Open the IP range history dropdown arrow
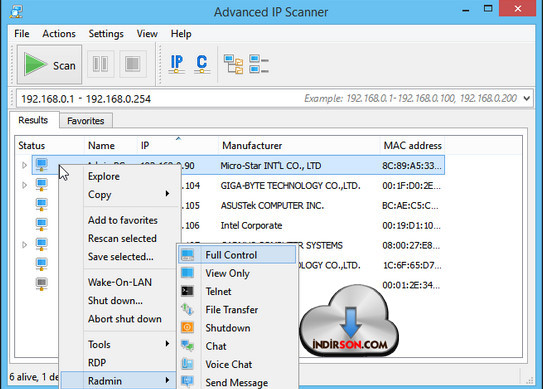Viewport: 543px width, 389px height. click(x=527, y=99)
